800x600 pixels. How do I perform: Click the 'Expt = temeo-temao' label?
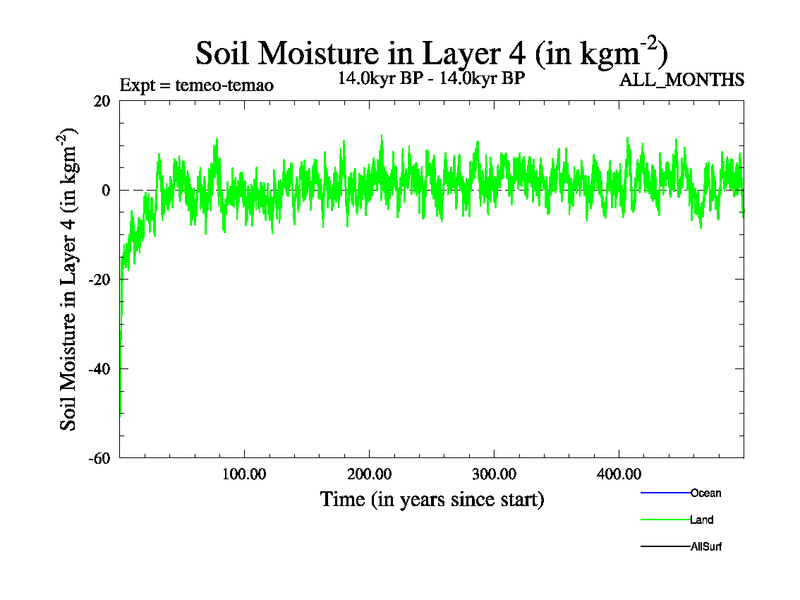coord(196,85)
